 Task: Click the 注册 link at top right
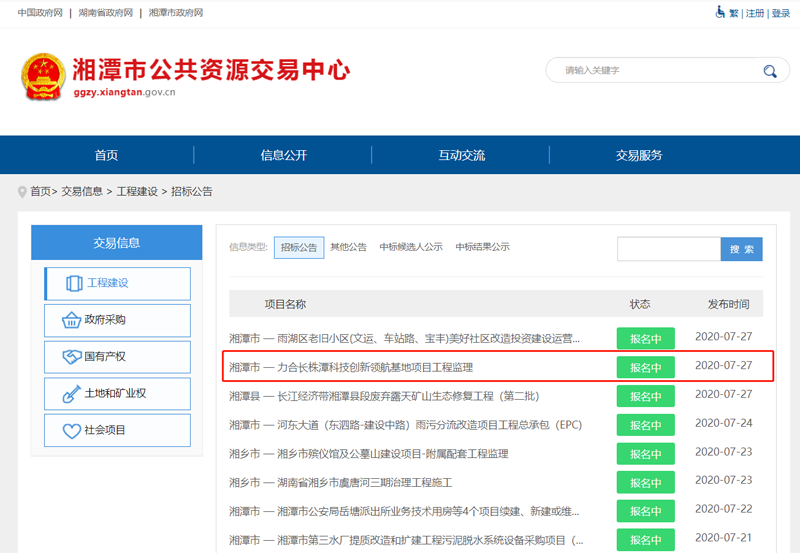(x=754, y=13)
